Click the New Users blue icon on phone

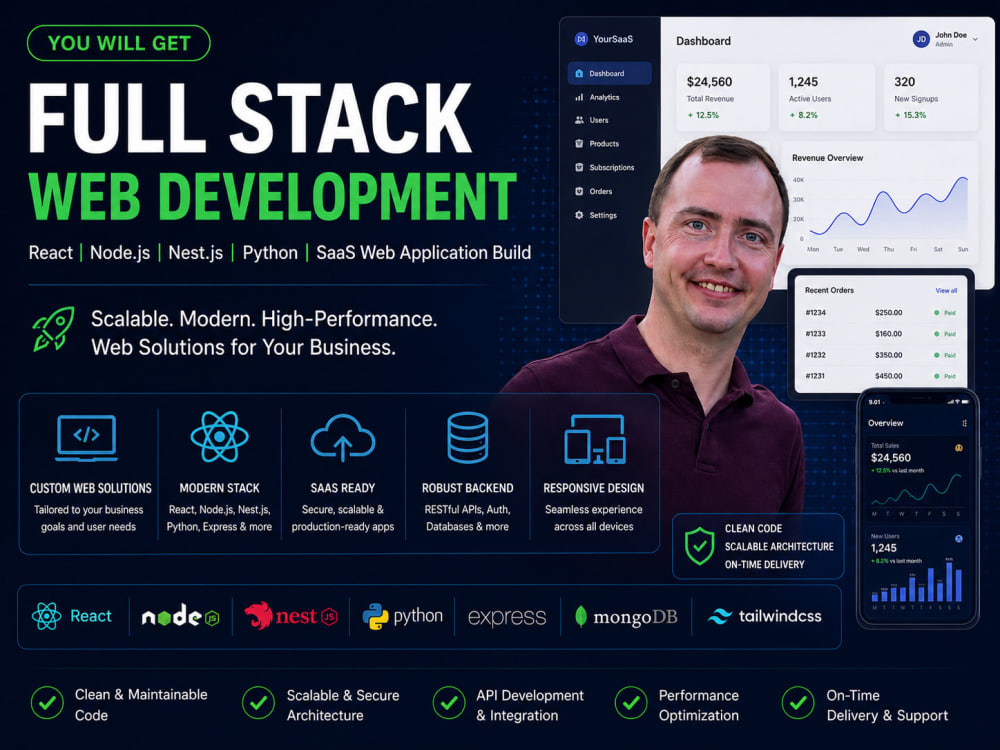coord(959,539)
